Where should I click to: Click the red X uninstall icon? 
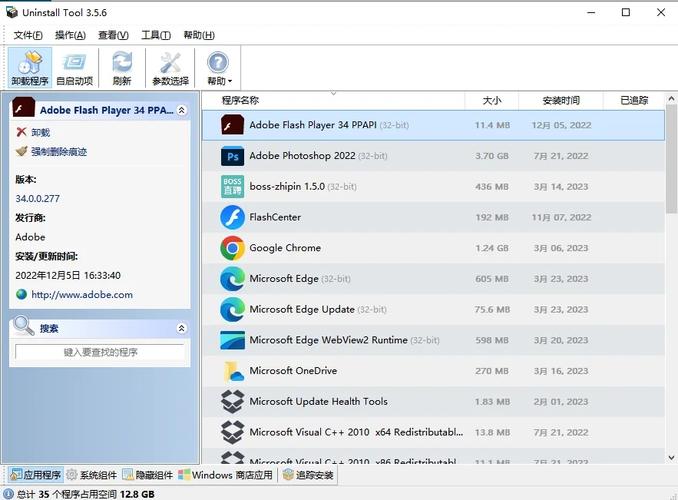pyautogui.click(x=21, y=132)
